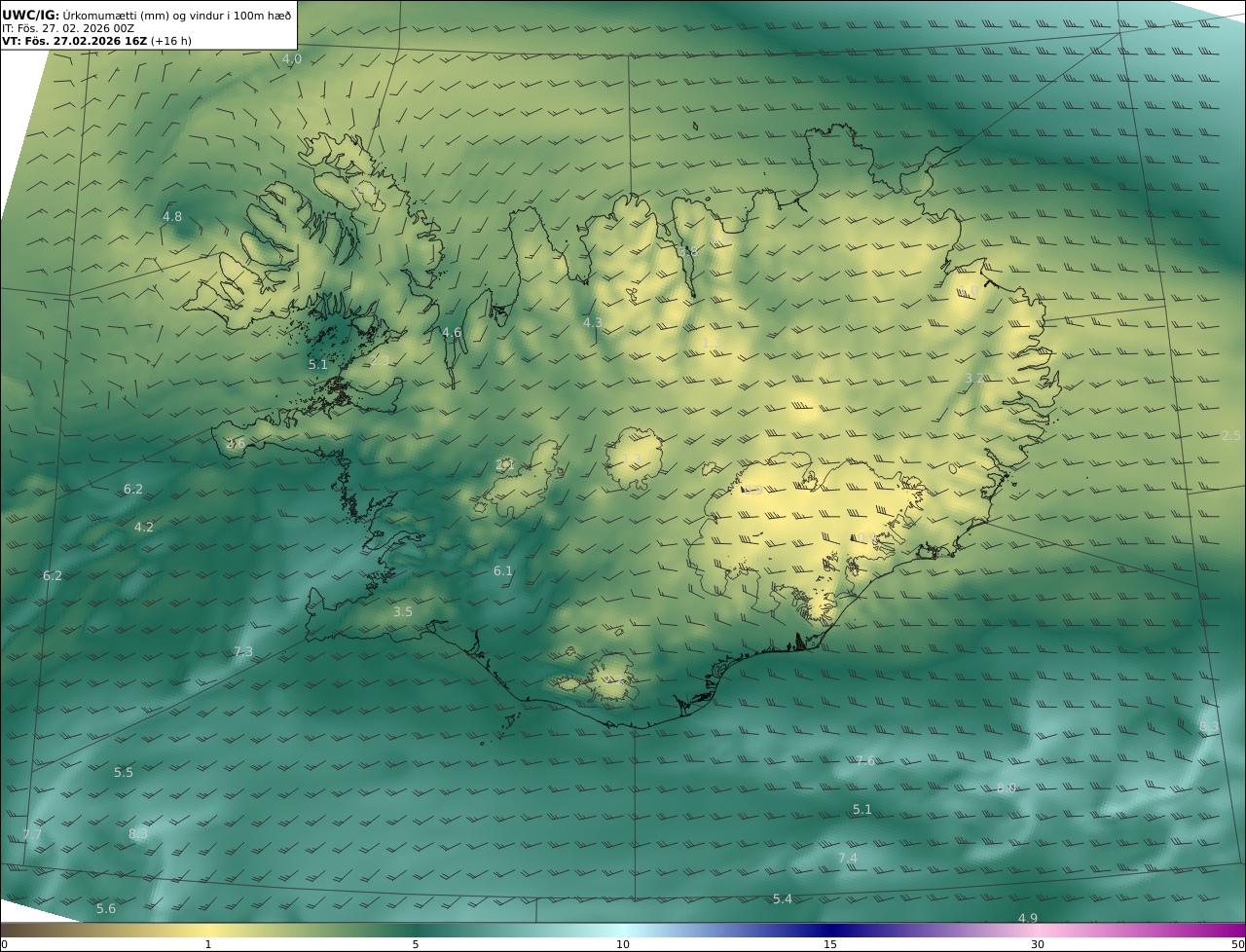This screenshot has height=952, width=1246.
Task: Click the '2.6' precipitation value label
Action: click(236, 444)
